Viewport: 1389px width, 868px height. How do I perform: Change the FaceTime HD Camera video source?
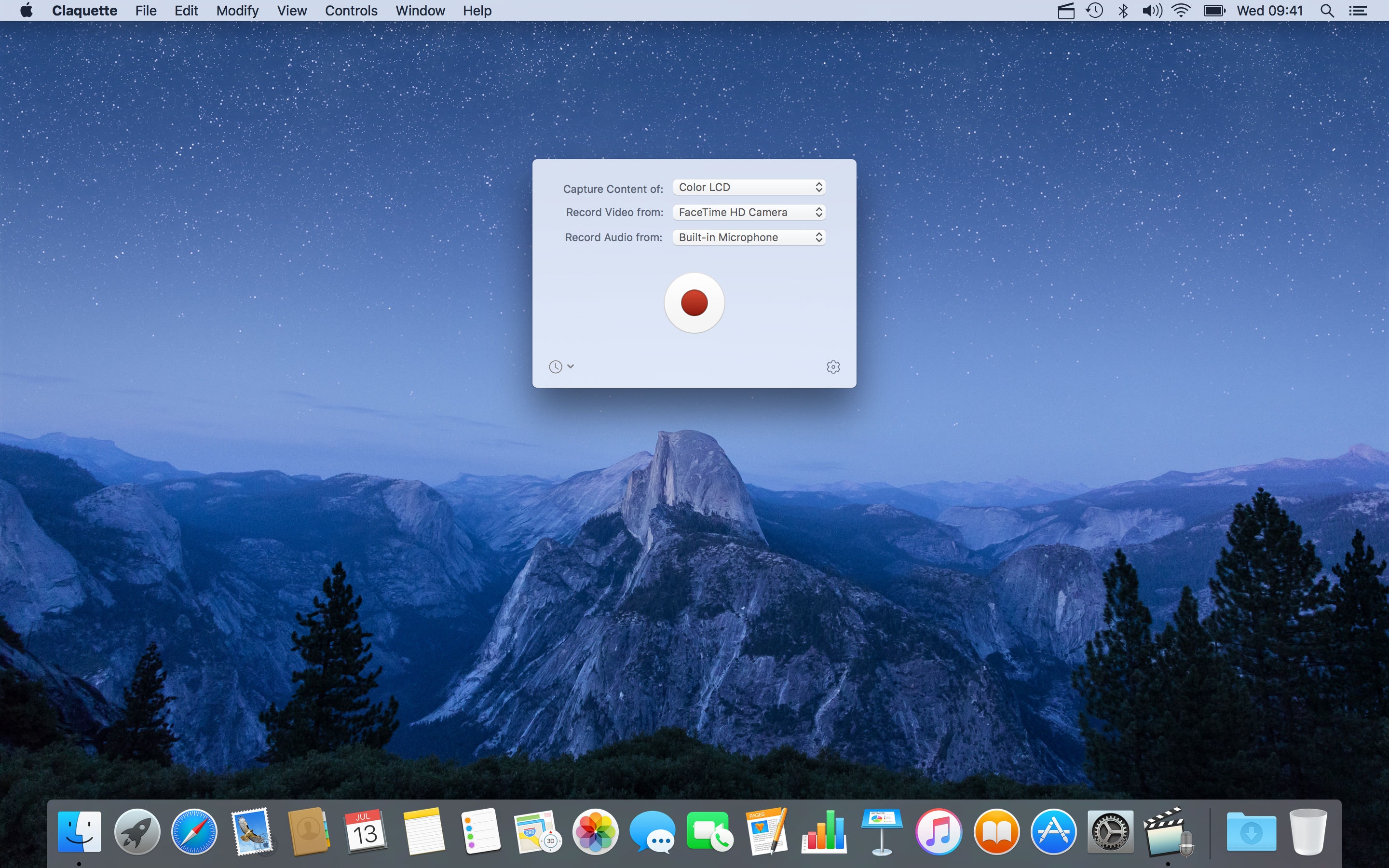click(x=749, y=212)
